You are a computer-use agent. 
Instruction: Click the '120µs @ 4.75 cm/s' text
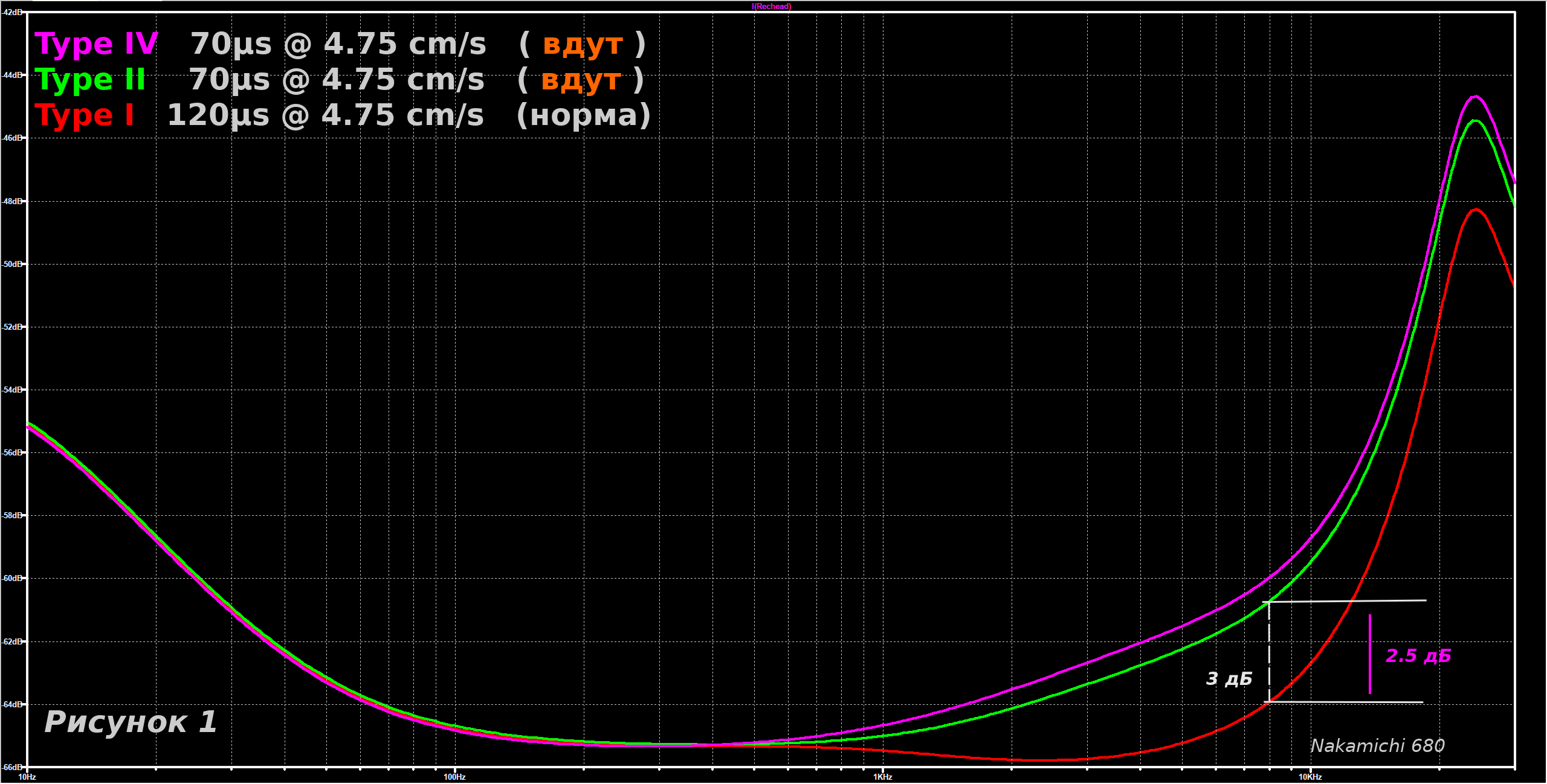pyautogui.click(x=325, y=115)
